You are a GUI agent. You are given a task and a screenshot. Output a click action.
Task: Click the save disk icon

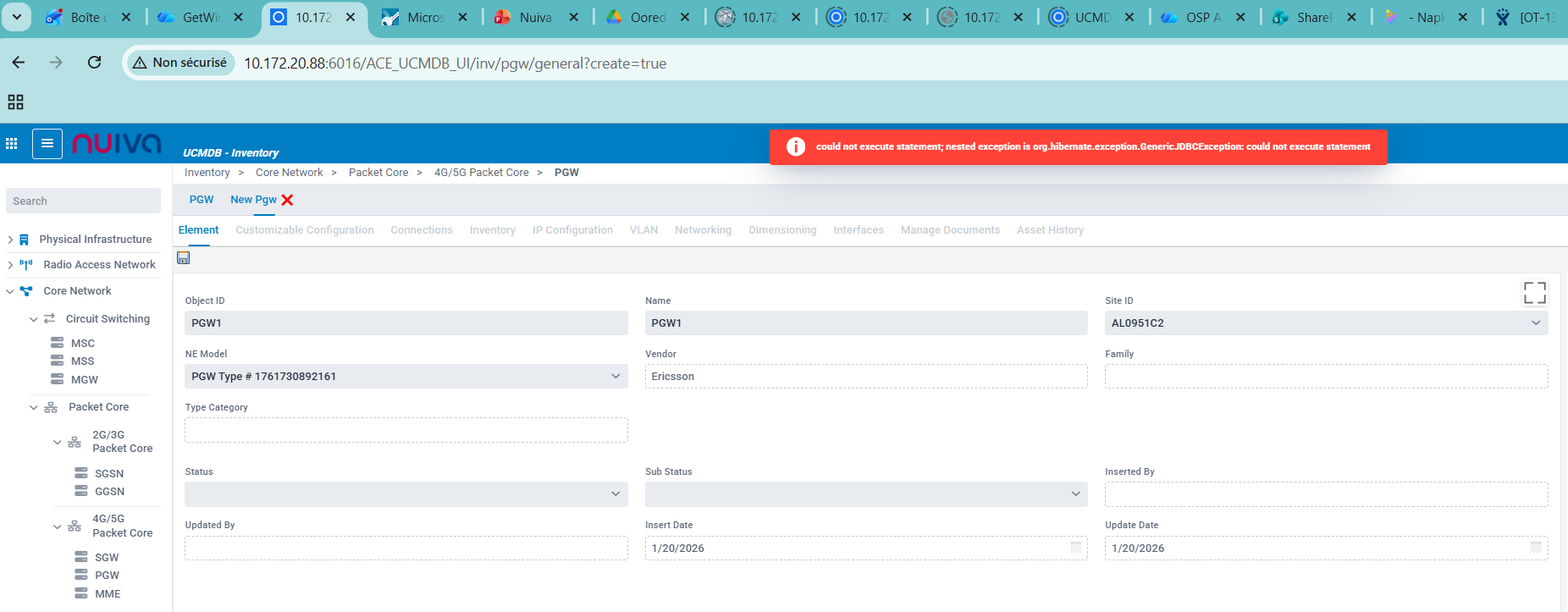tap(183, 258)
